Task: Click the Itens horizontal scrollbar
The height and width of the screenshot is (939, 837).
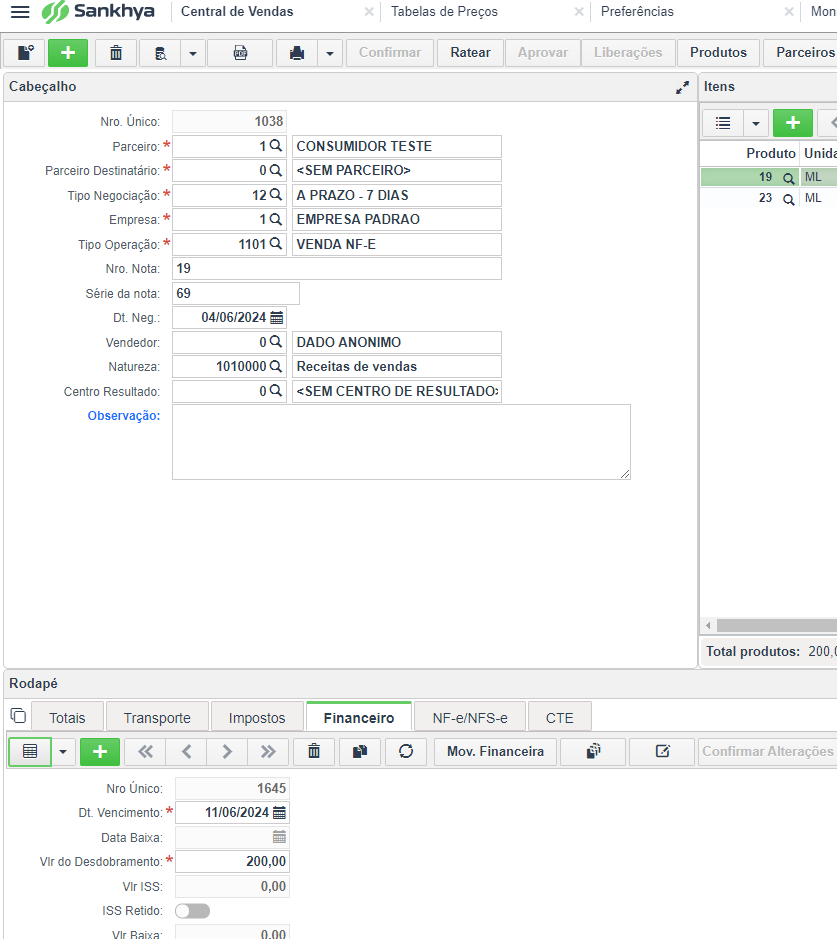Action: coord(770,625)
